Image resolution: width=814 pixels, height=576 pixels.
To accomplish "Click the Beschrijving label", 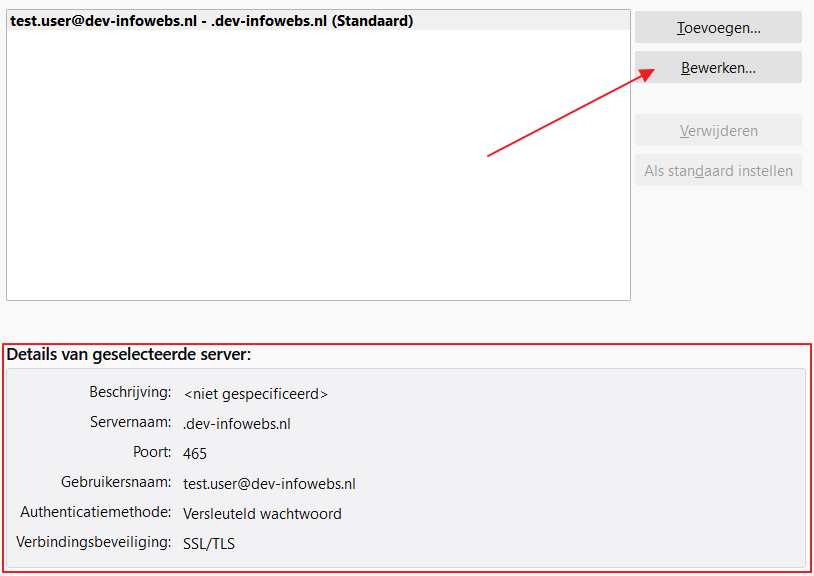I will (x=130, y=392).
